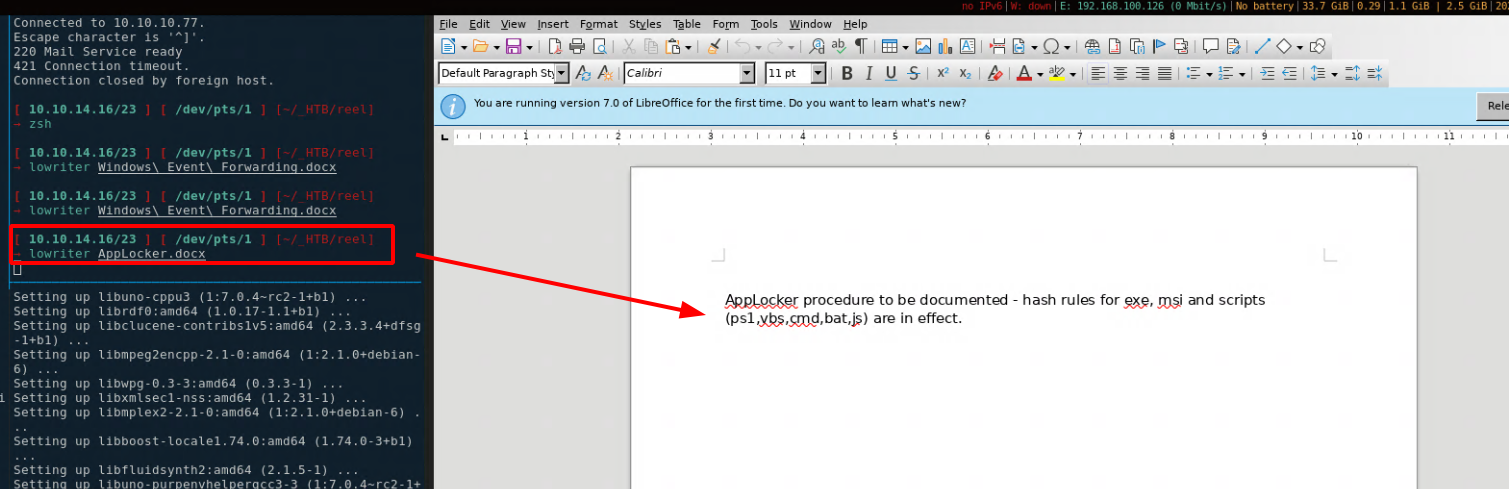Image resolution: width=1509 pixels, height=489 pixels.
Task: Insert a field
Action: point(1019,46)
